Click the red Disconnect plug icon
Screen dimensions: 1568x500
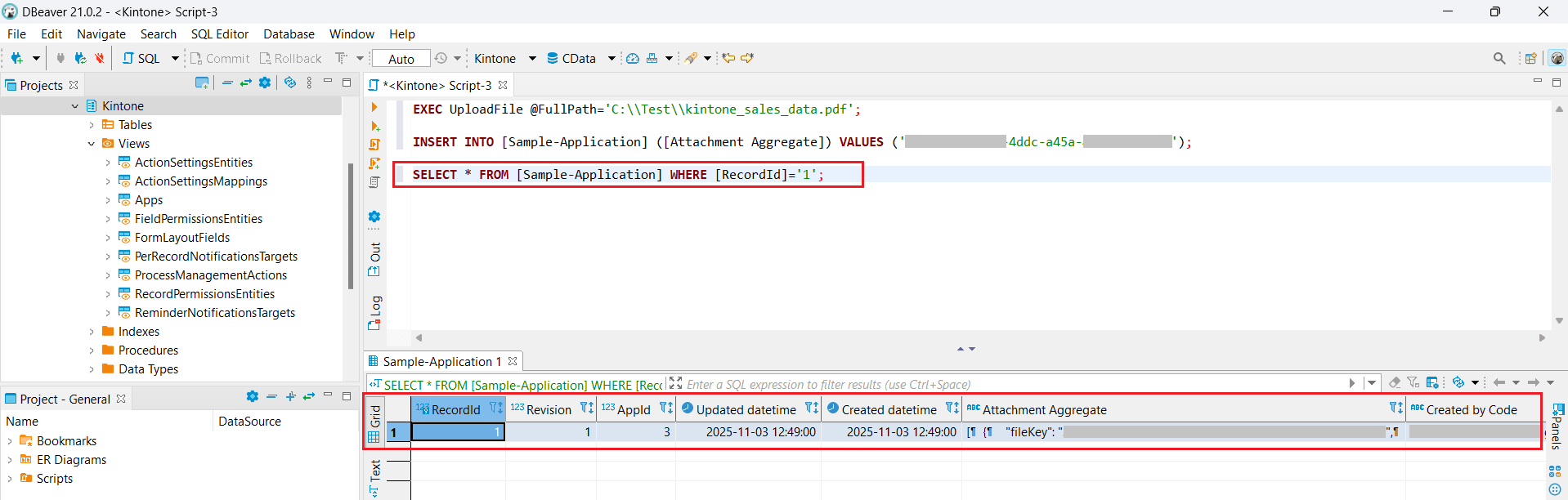(100, 58)
